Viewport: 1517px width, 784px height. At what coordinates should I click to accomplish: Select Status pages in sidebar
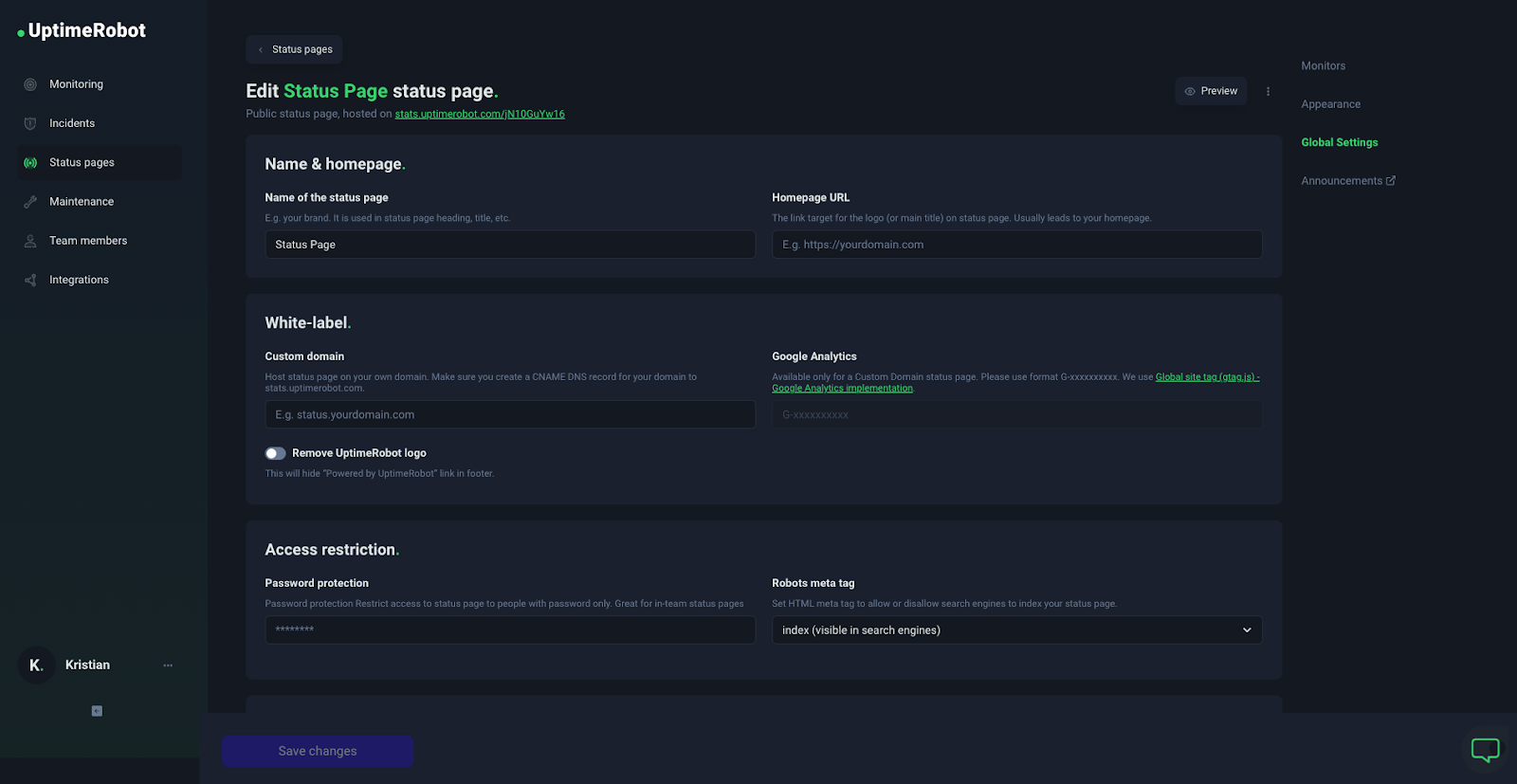coord(100,162)
